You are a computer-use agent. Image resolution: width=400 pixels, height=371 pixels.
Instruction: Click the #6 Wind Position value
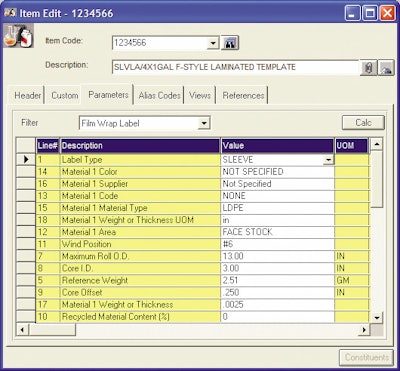[277, 244]
